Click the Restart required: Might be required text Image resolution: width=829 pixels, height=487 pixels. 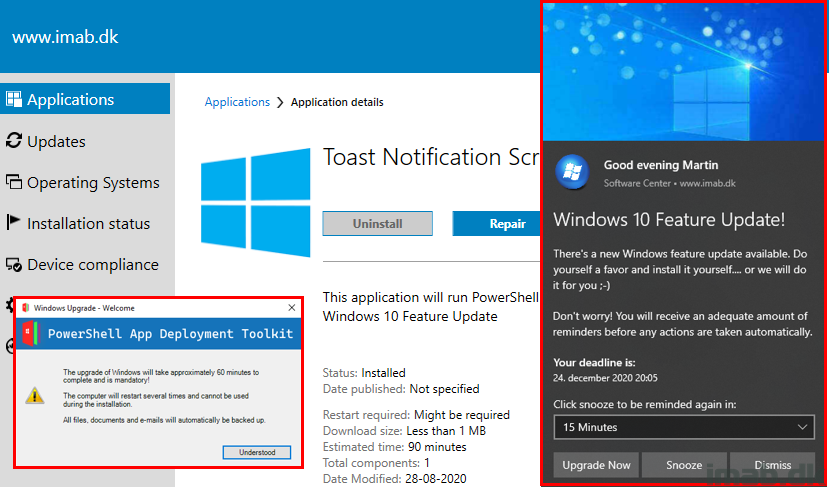416,415
